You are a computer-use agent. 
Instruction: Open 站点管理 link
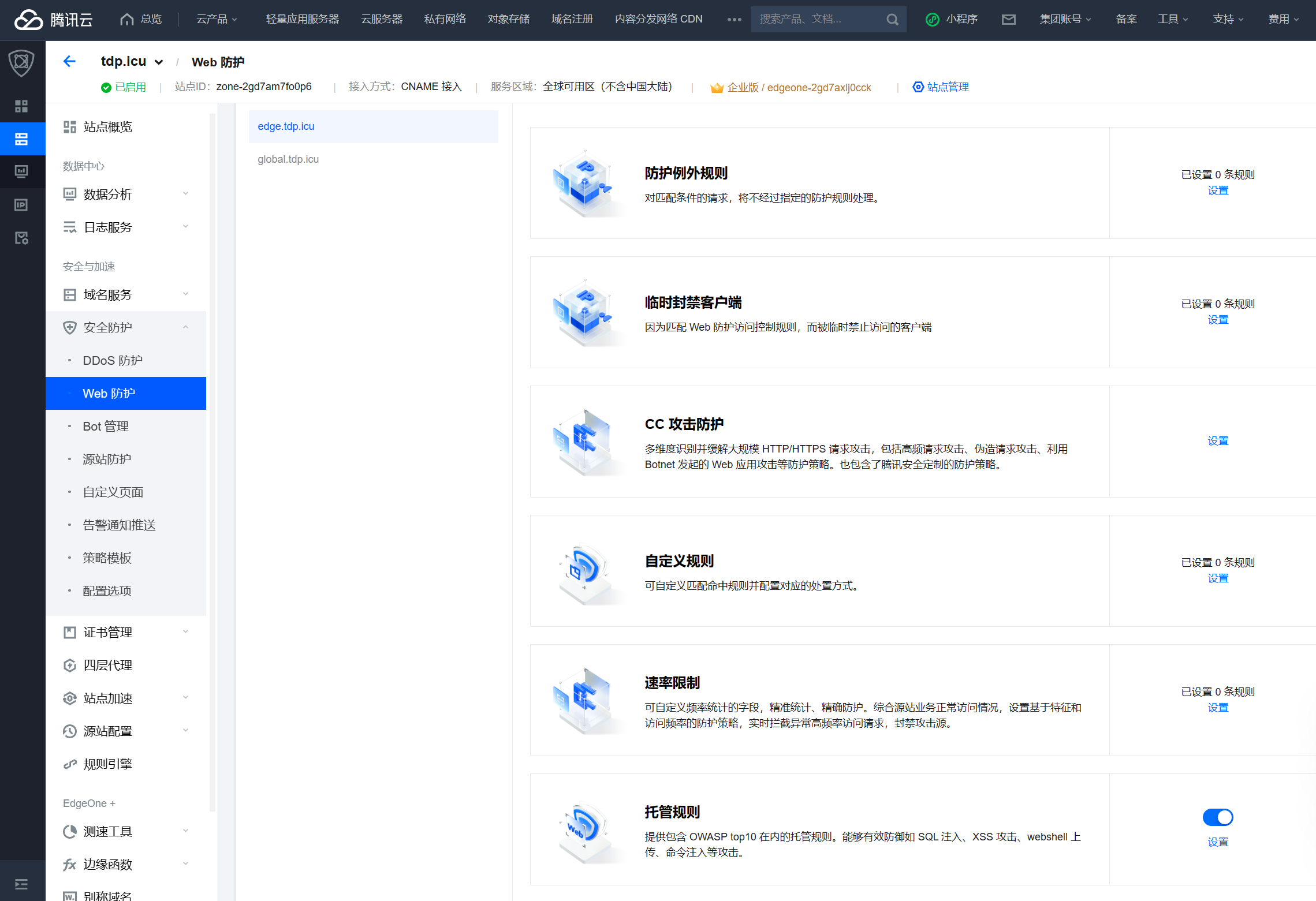pos(948,87)
